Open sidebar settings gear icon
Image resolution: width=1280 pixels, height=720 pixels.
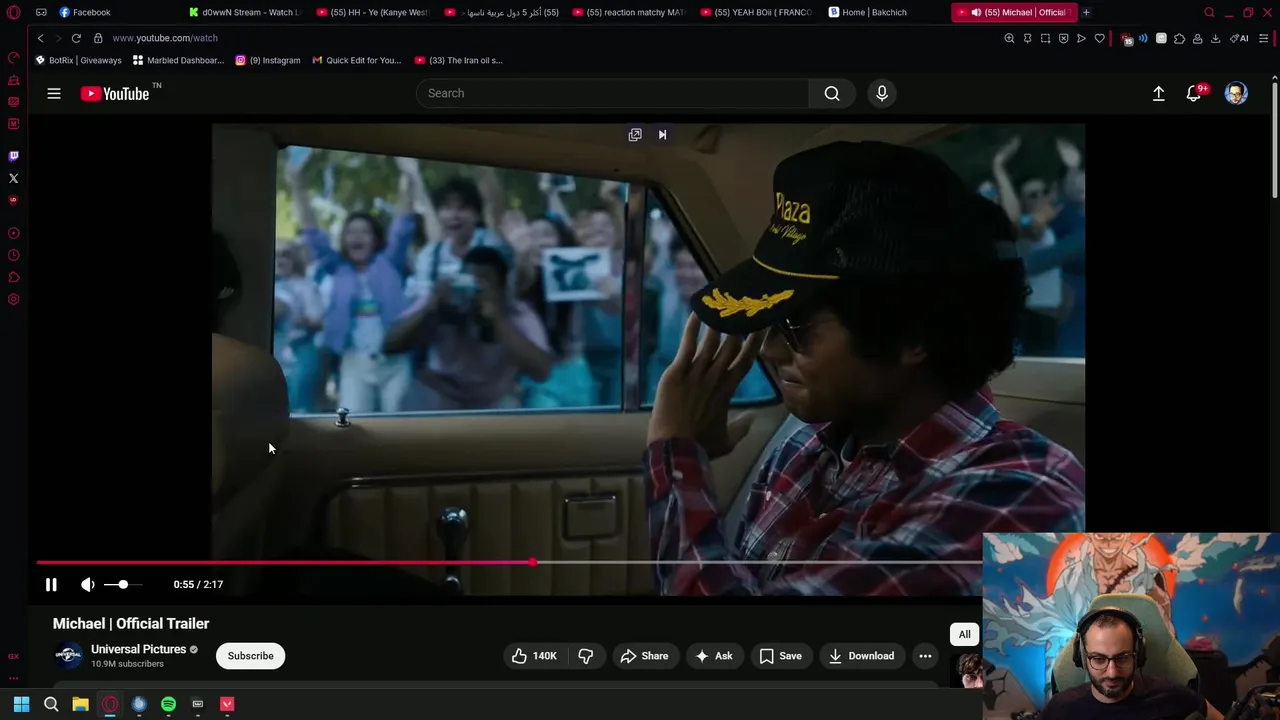point(13,299)
